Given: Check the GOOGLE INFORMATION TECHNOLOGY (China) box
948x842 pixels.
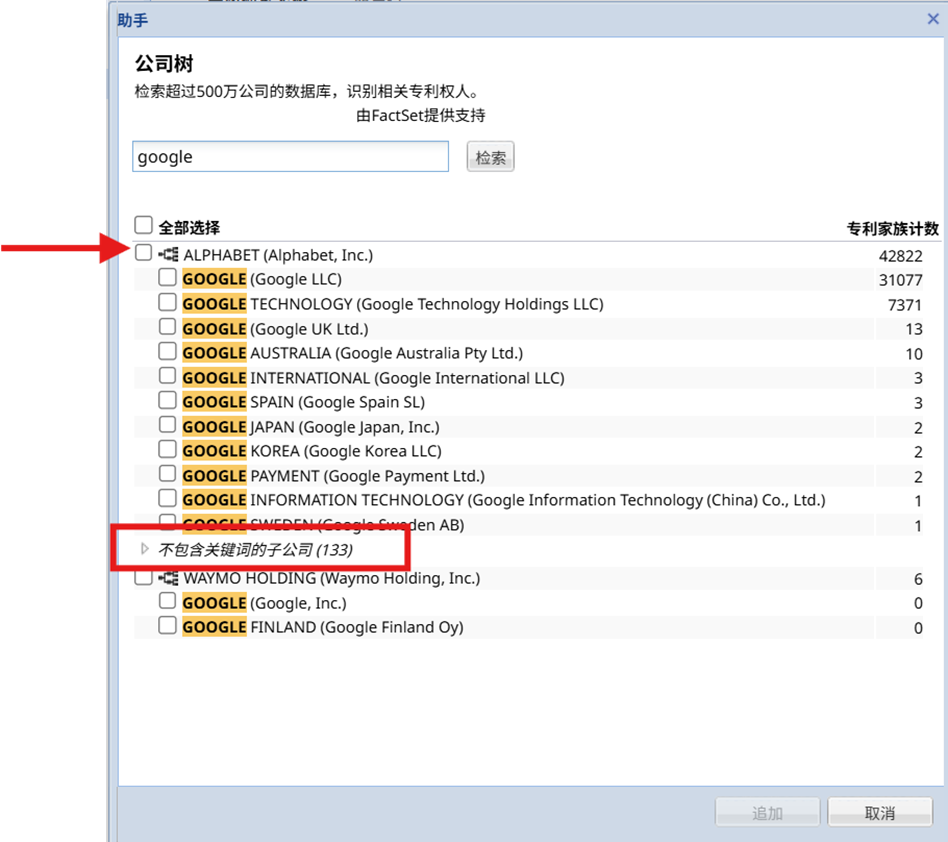Looking at the screenshot, I should (167, 498).
